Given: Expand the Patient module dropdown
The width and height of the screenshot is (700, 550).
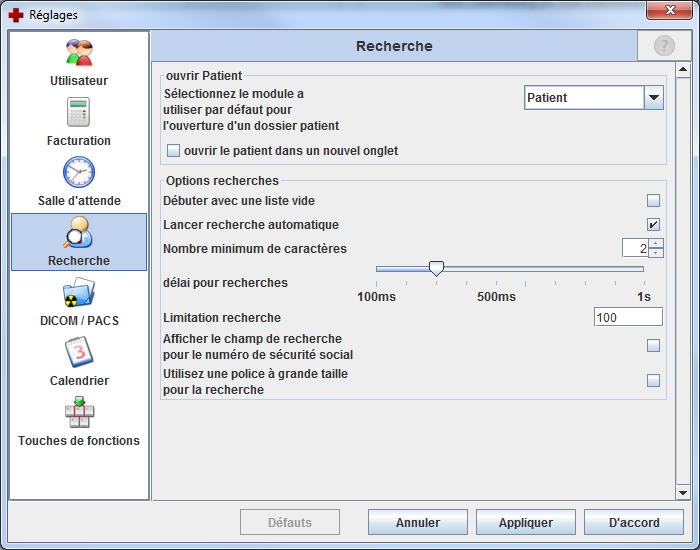Looking at the screenshot, I should click(654, 98).
